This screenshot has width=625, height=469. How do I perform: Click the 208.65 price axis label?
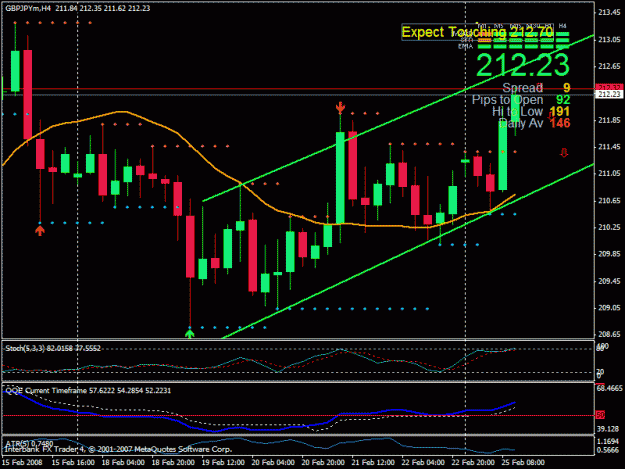(609, 334)
